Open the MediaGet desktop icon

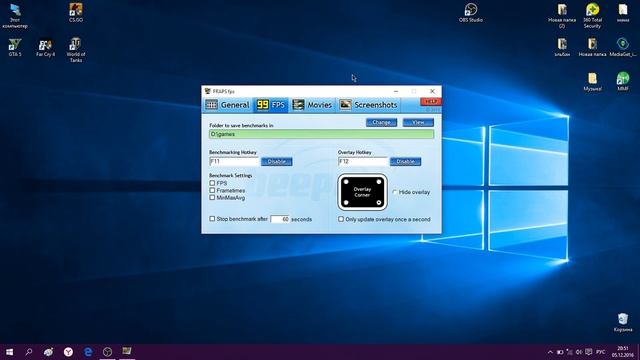pyautogui.click(x=622, y=47)
